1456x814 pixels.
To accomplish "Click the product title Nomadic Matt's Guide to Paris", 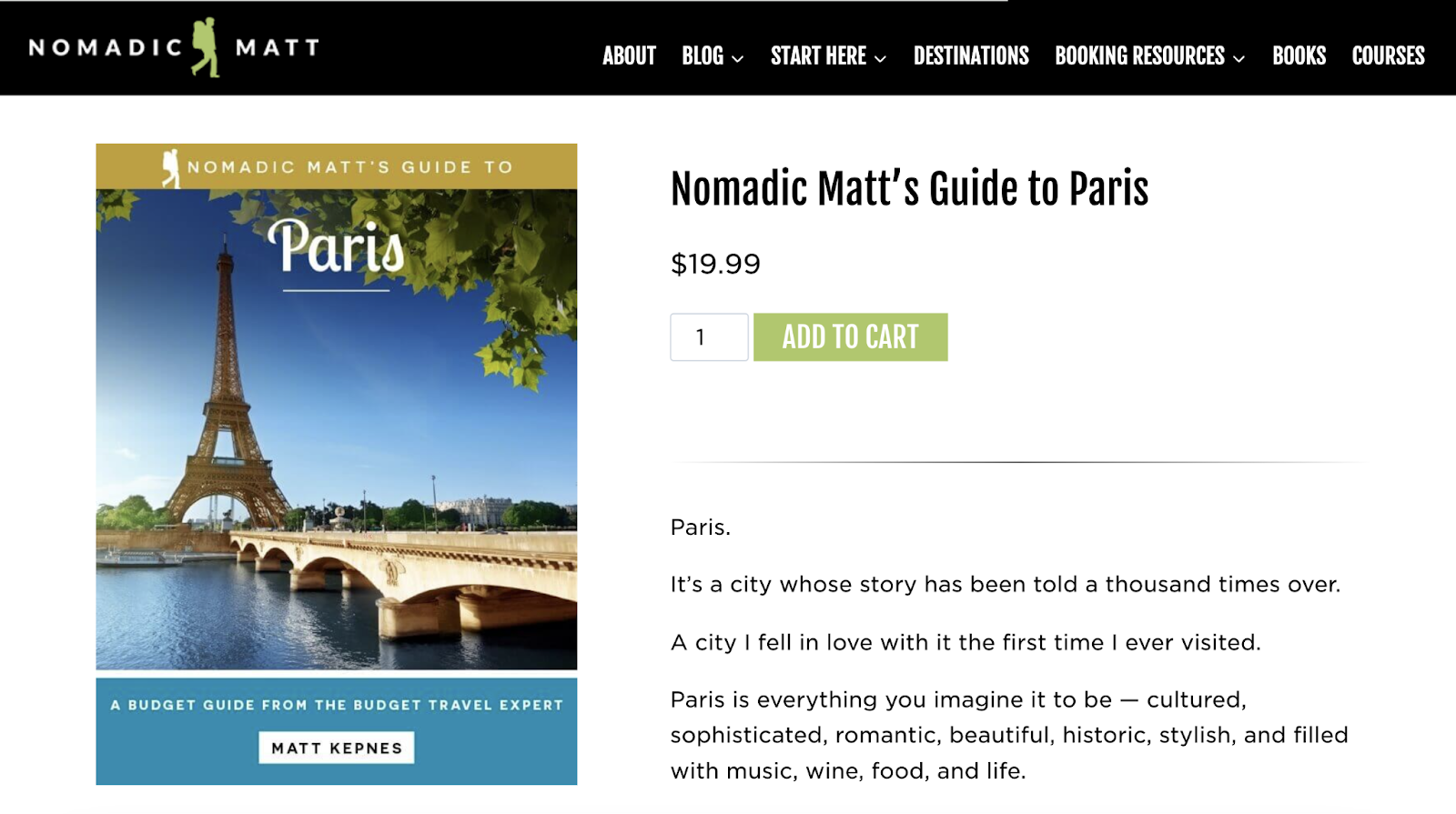I will coord(909,189).
